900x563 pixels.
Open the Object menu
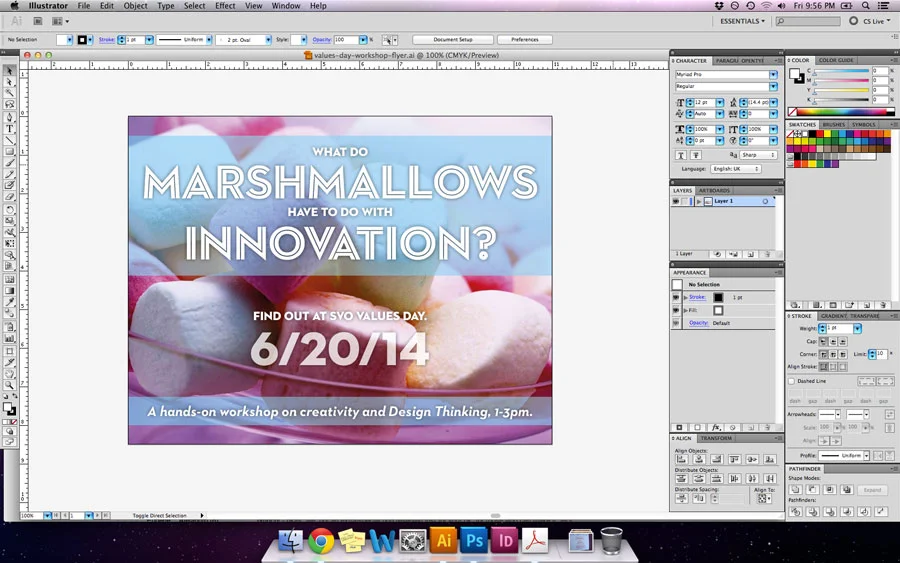[x=135, y=6]
